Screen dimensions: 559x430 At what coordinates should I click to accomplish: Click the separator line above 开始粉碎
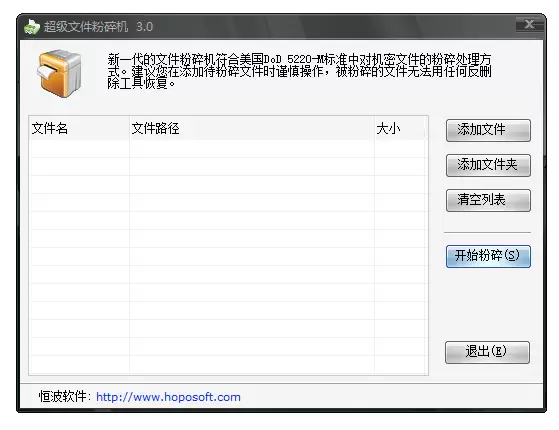coord(487,232)
